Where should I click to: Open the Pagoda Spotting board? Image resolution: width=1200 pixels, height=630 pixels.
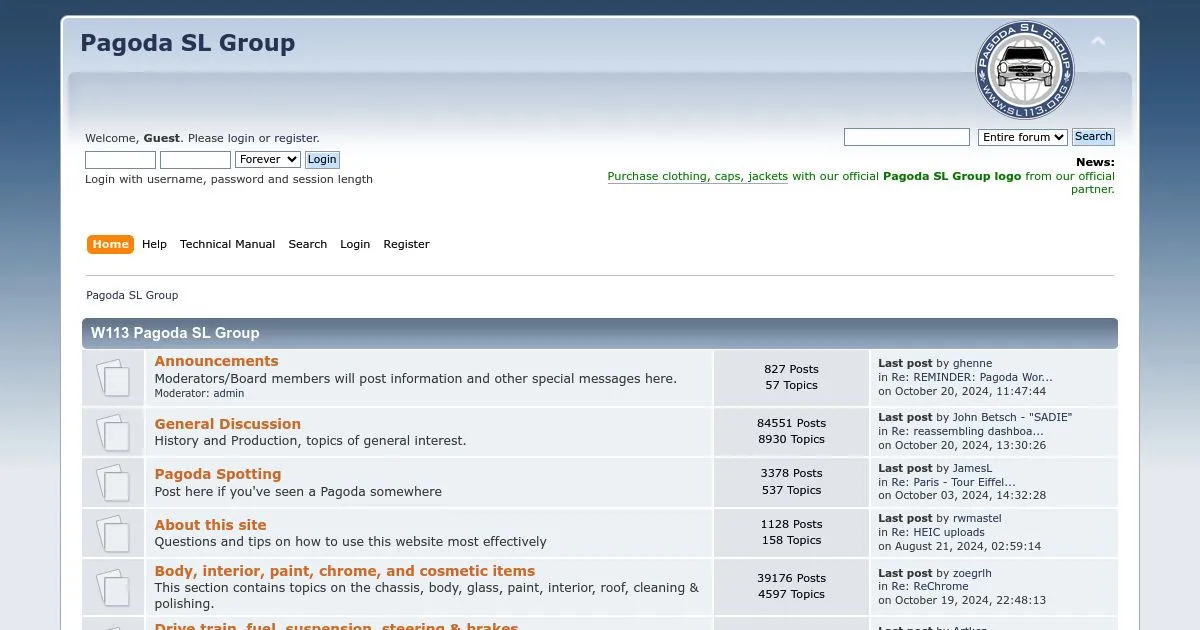pyautogui.click(x=218, y=474)
